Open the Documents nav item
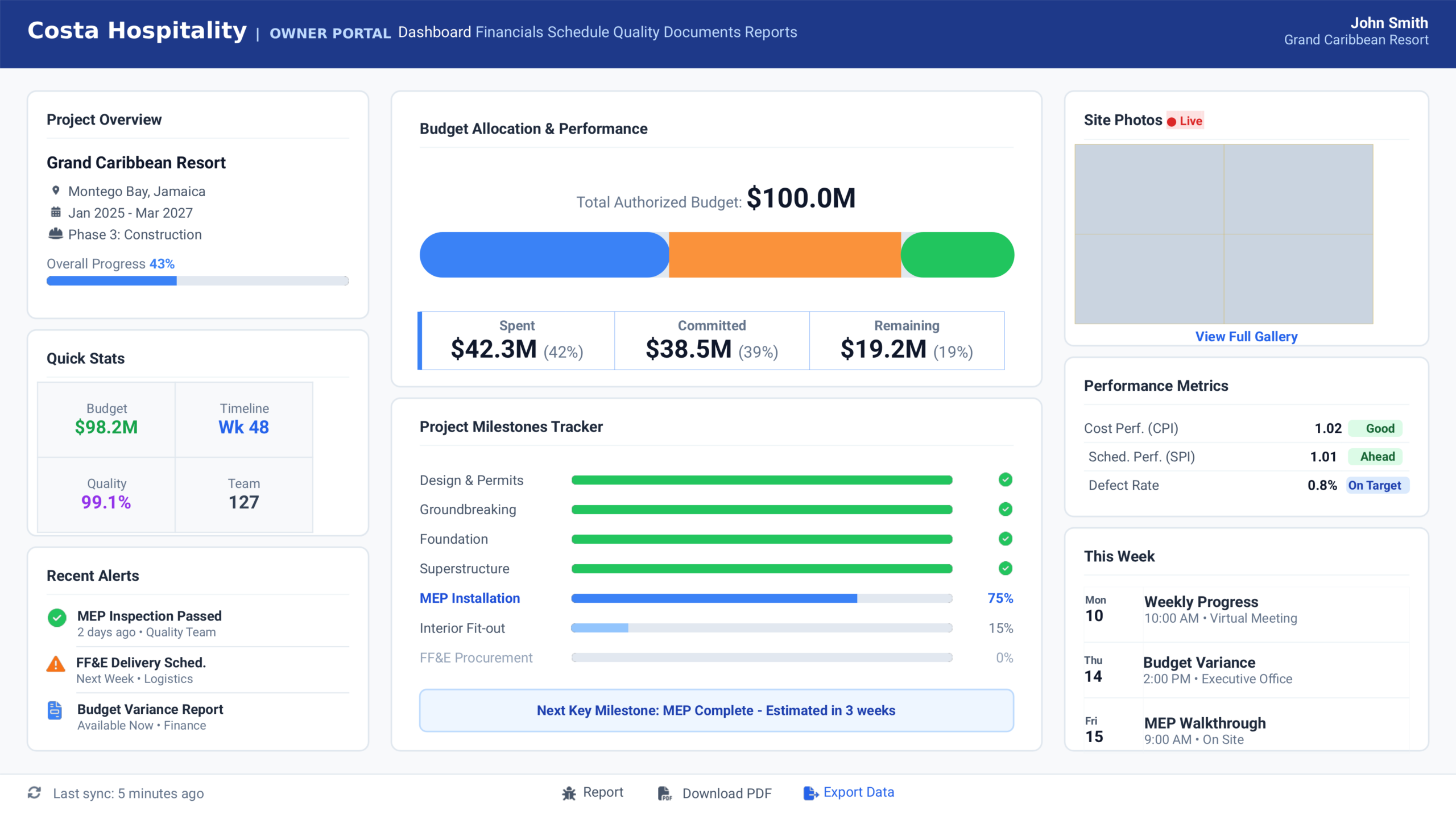This screenshot has width=1456, height=819. coord(702,32)
